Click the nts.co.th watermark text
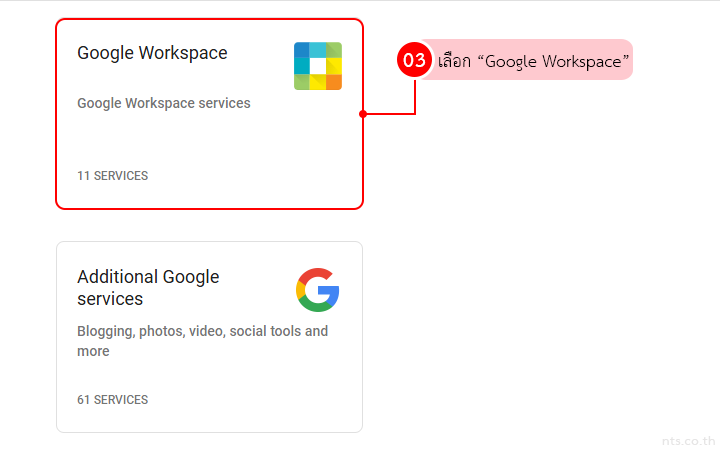 click(689, 440)
